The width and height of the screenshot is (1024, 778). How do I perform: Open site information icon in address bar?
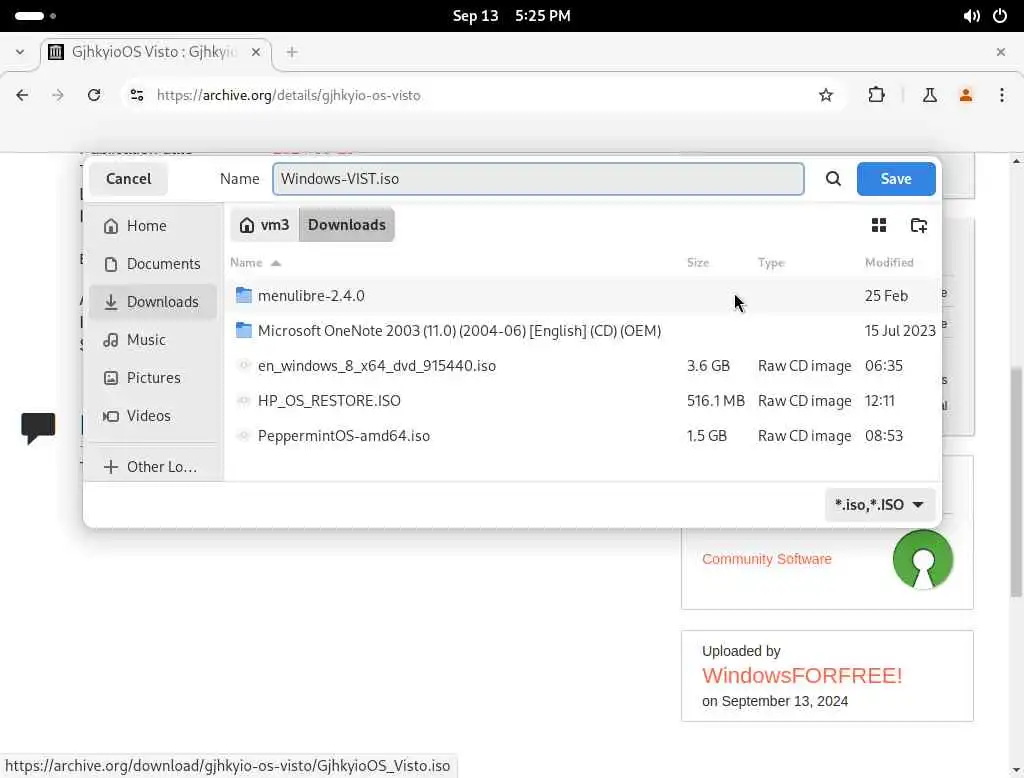(x=136, y=95)
